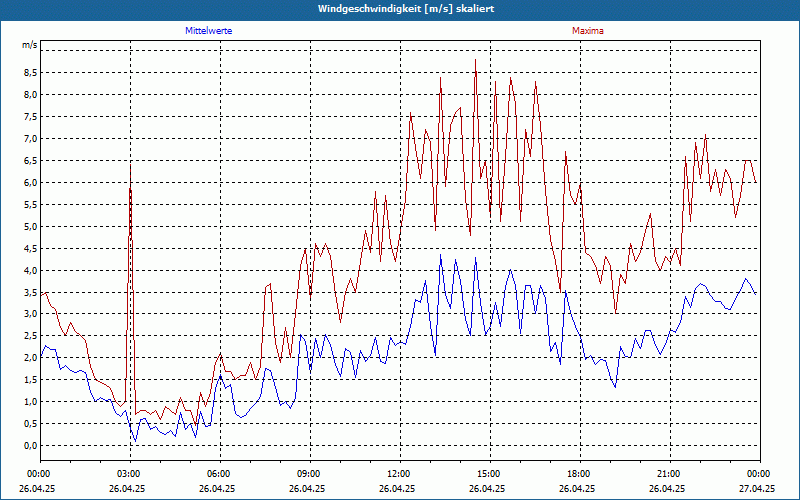
Task: Click the 21:00 time label
Action: click(670, 474)
